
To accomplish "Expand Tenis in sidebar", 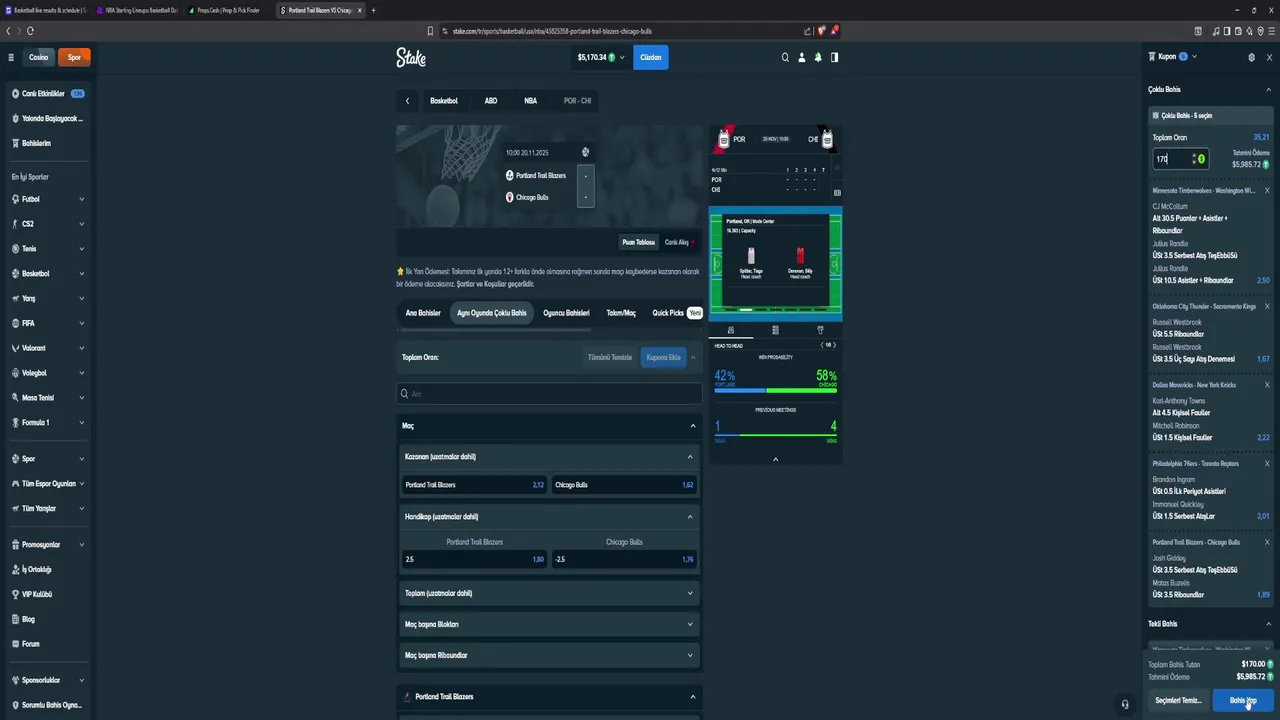I will 47,249.
